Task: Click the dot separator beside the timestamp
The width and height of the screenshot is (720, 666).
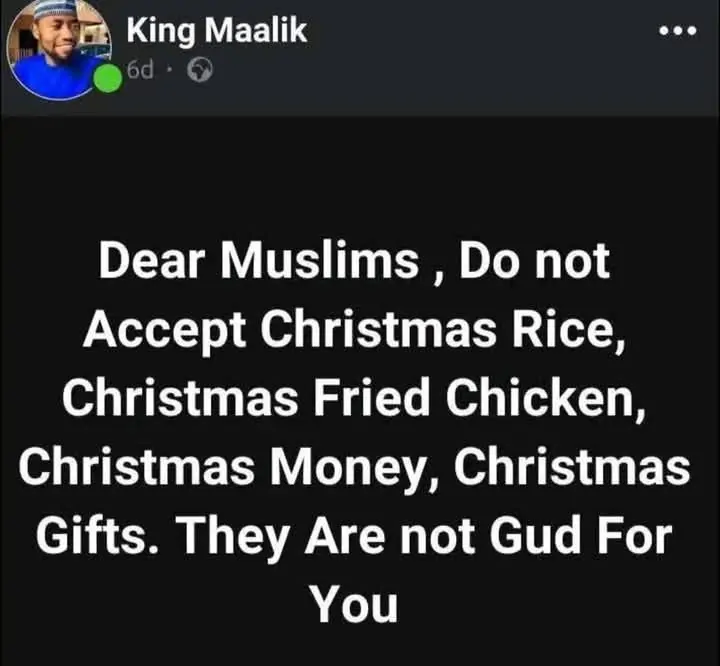Action: (169, 70)
